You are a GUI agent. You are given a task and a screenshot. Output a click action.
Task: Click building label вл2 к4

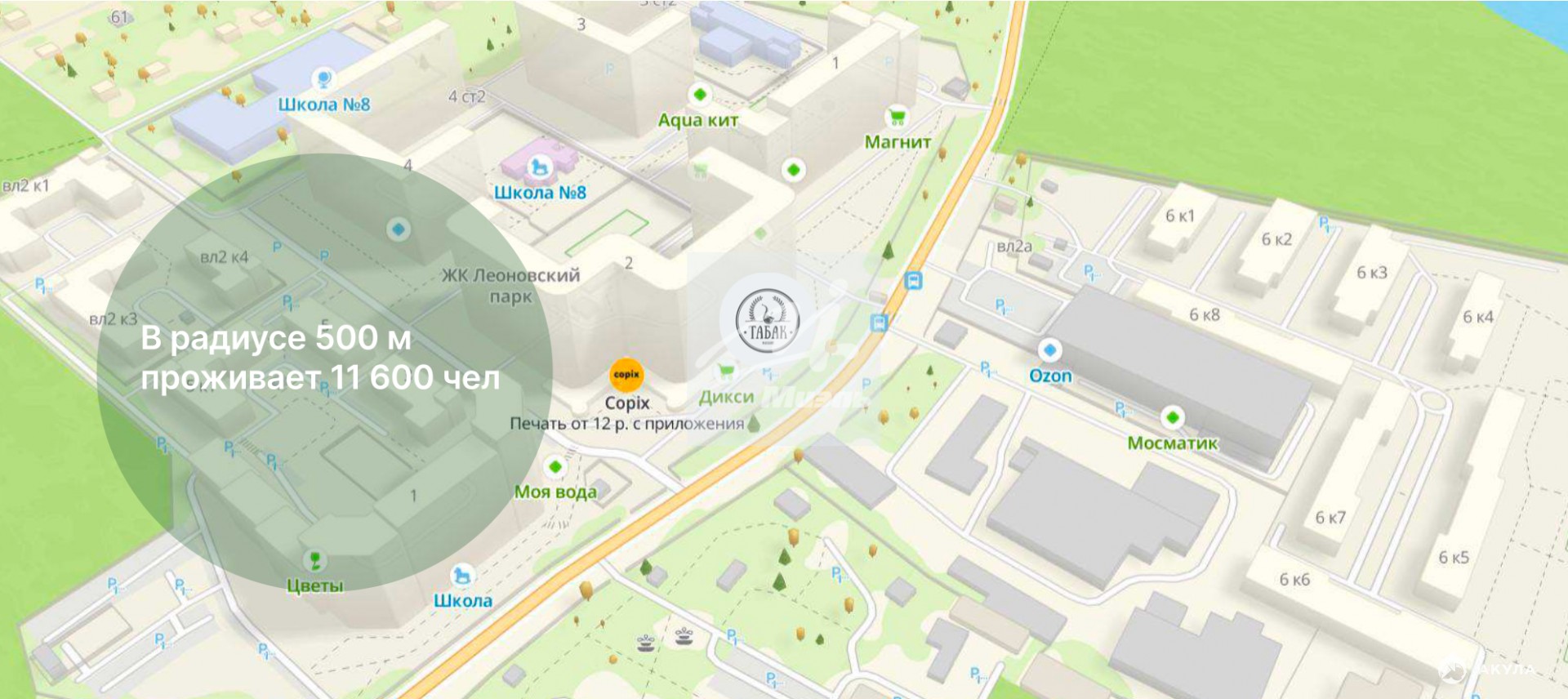[225, 257]
